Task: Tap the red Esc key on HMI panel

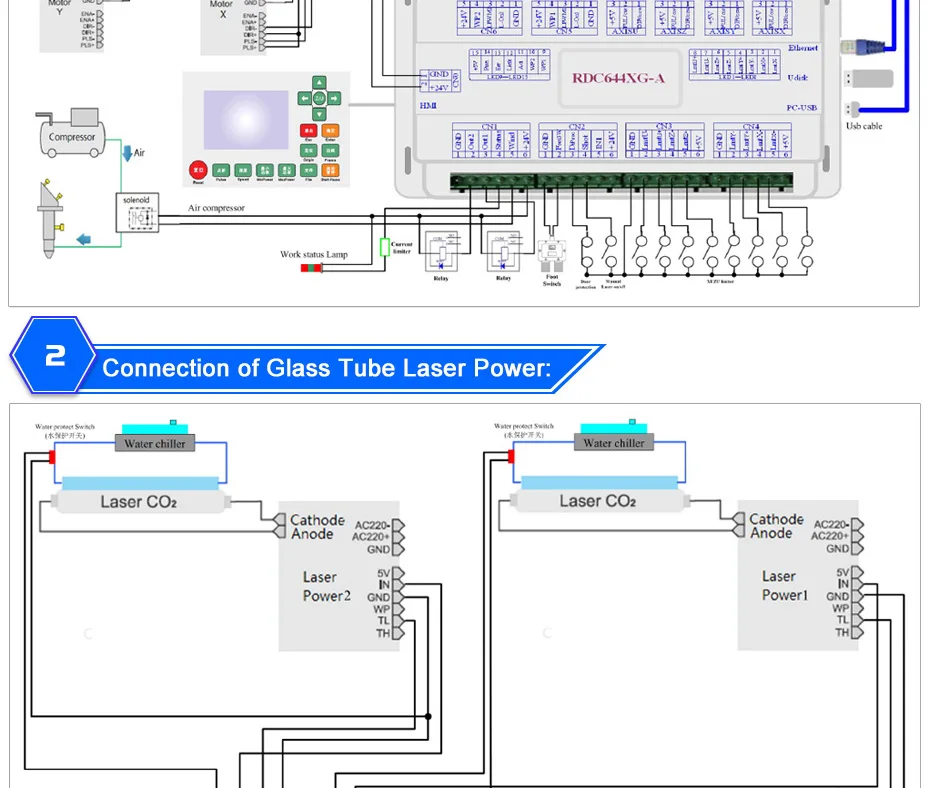Action: [308, 130]
